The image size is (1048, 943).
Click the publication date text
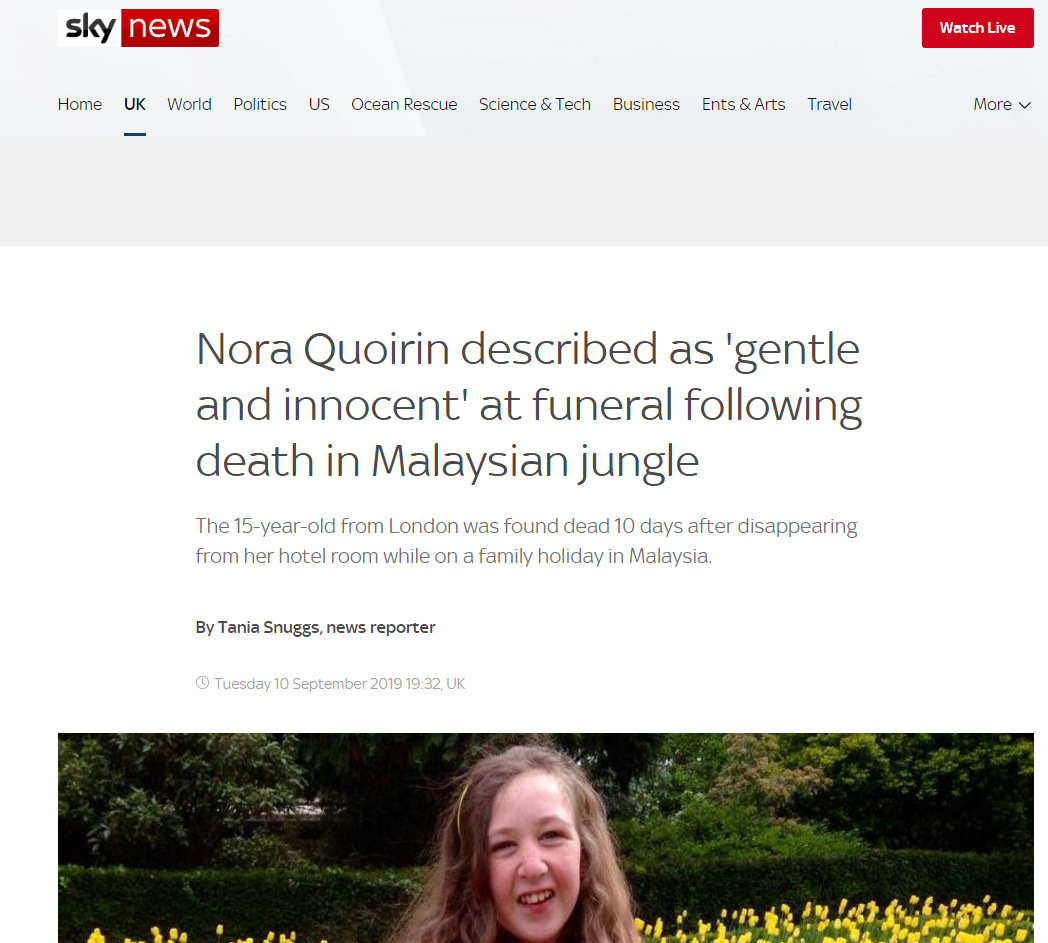[x=340, y=684]
